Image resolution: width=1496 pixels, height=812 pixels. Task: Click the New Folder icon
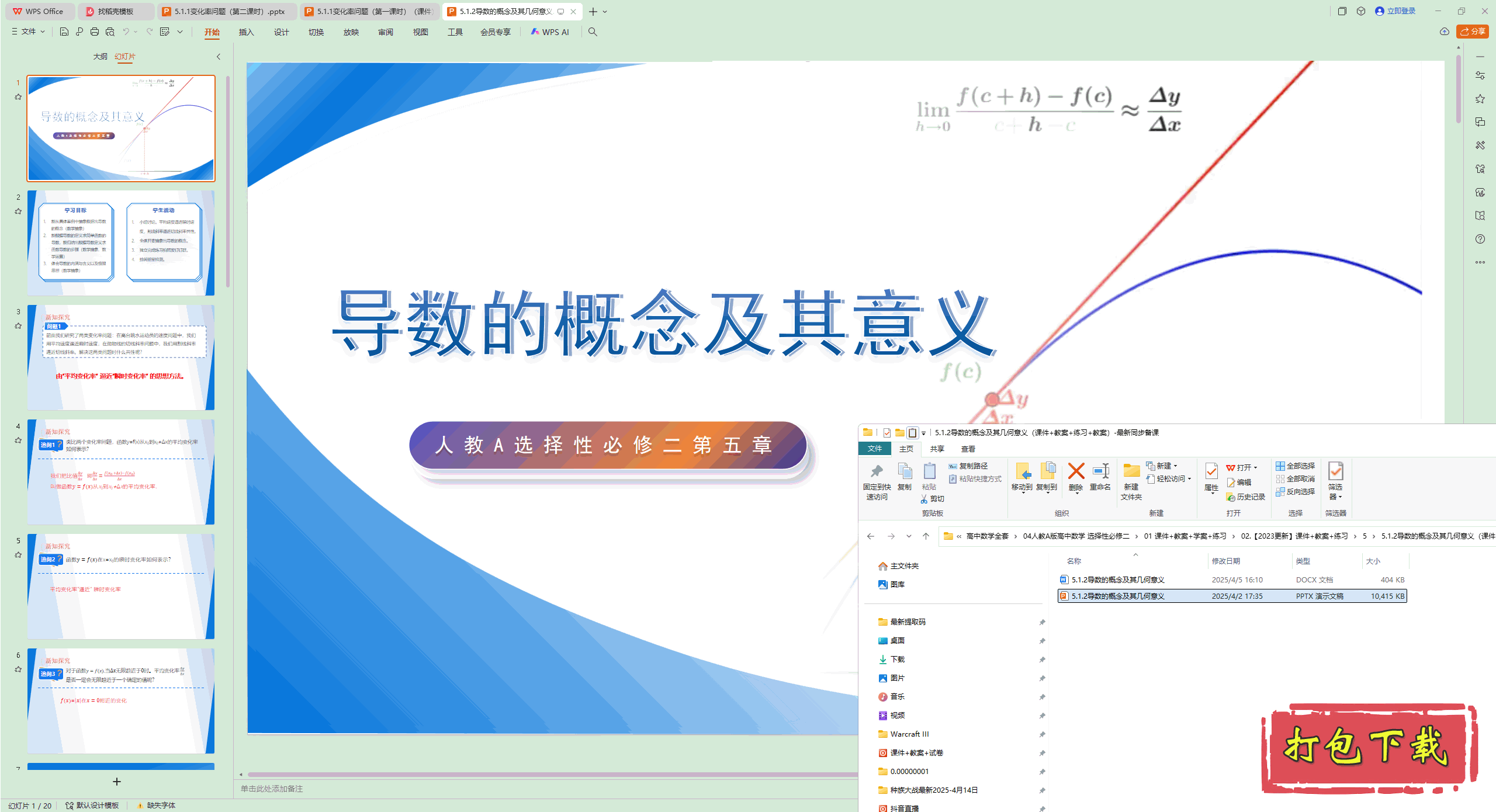[1131, 471]
